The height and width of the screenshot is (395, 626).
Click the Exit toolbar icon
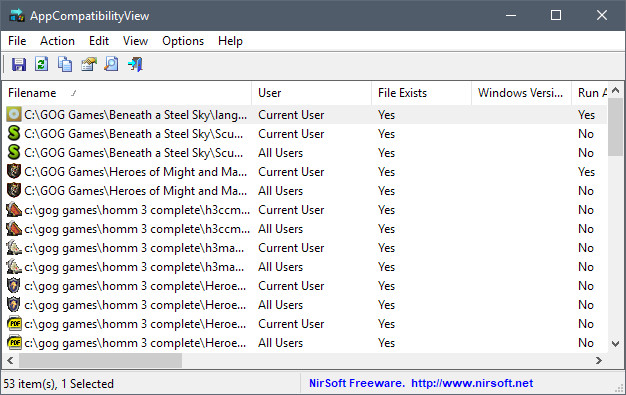pyautogui.click(x=135, y=64)
